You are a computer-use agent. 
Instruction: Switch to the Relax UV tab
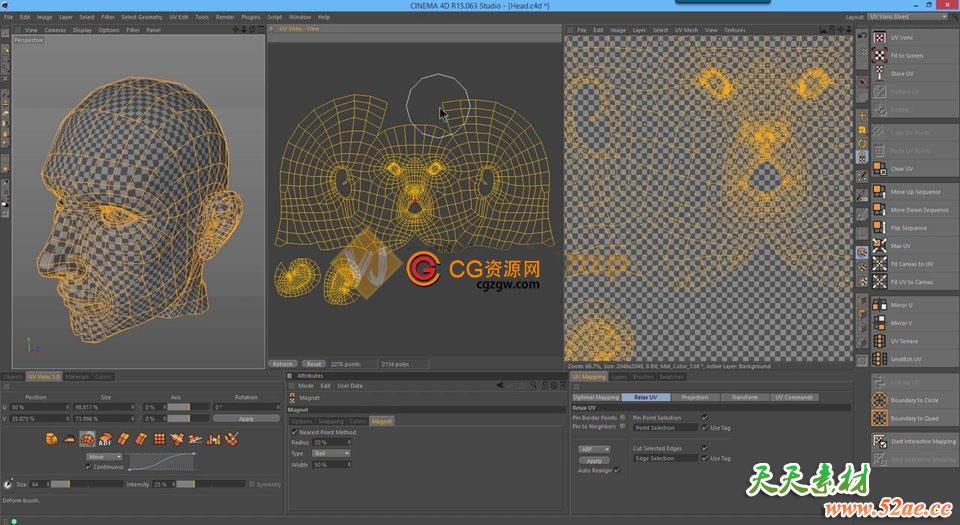(x=646, y=397)
